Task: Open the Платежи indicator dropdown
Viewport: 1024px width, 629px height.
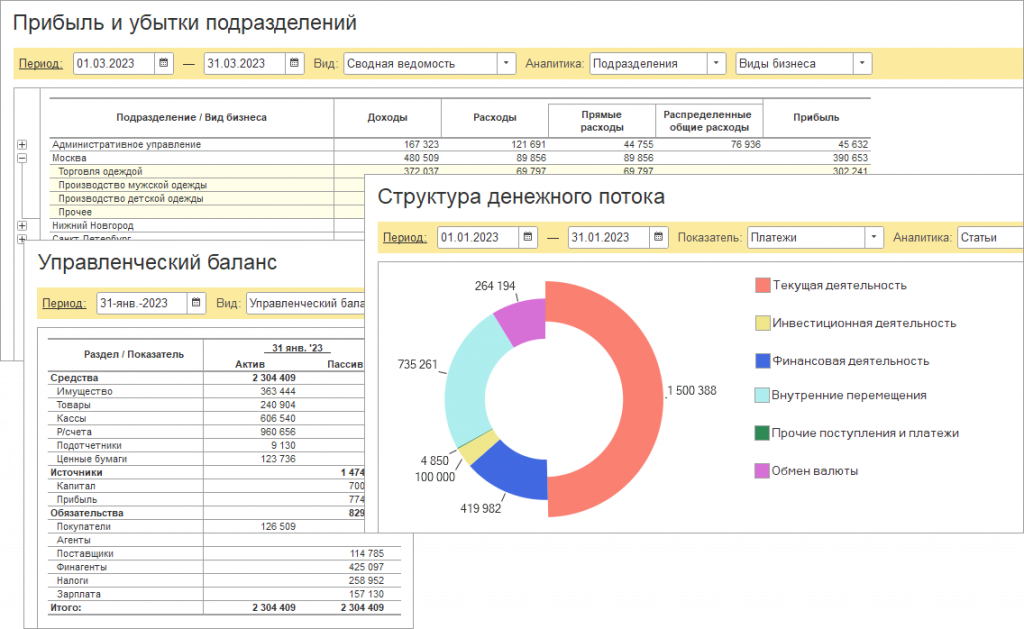Action: pyautogui.click(x=874, y=237)
